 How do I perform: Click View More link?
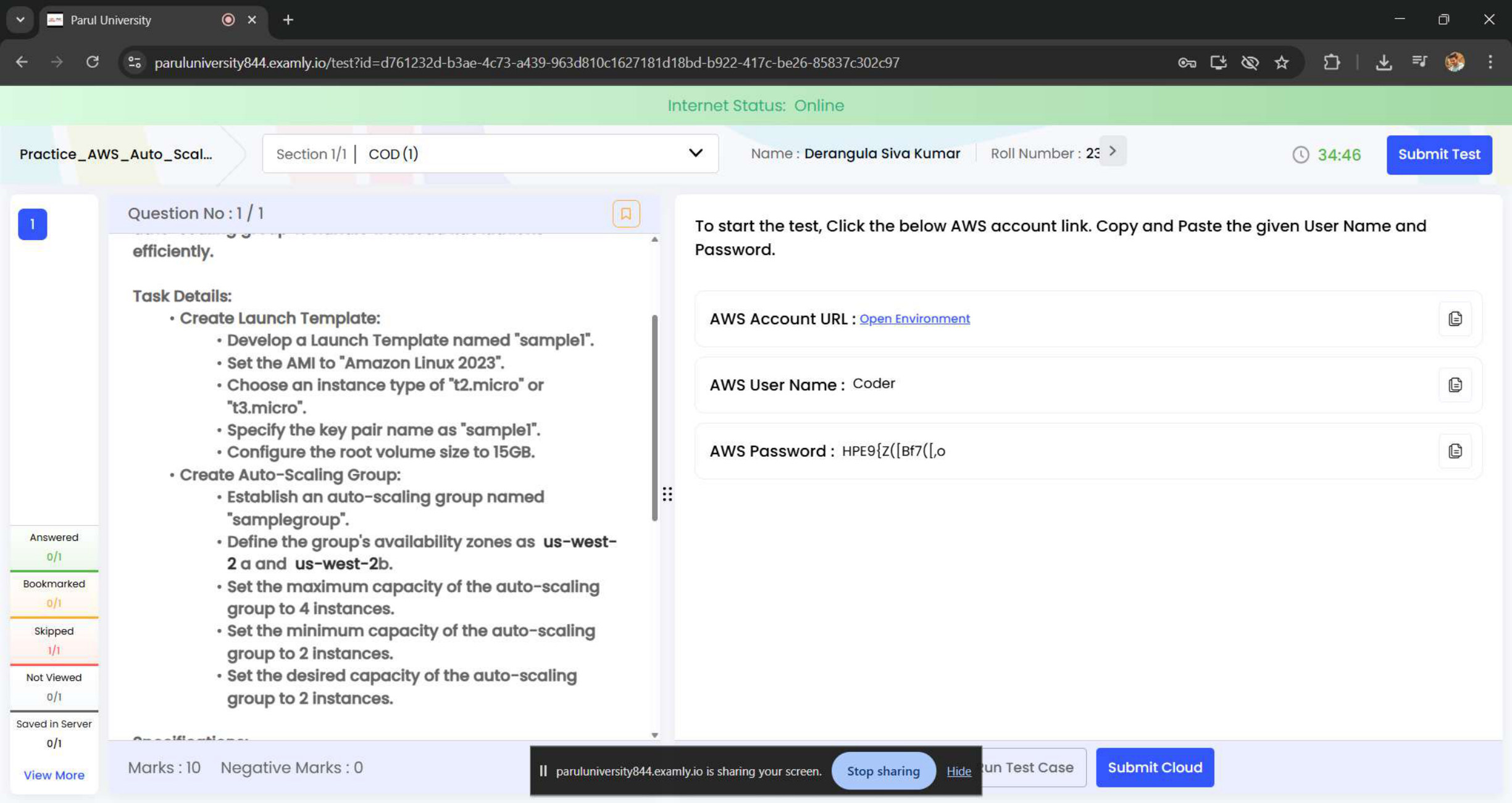[x=54, y=775]
